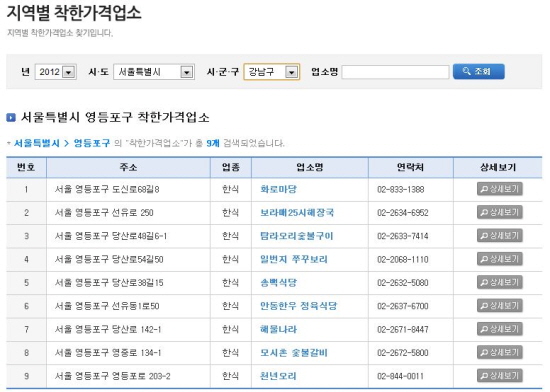550x392 pixels.
Task: Click phone number 02-2672-5800
Action: click(403, 353)
